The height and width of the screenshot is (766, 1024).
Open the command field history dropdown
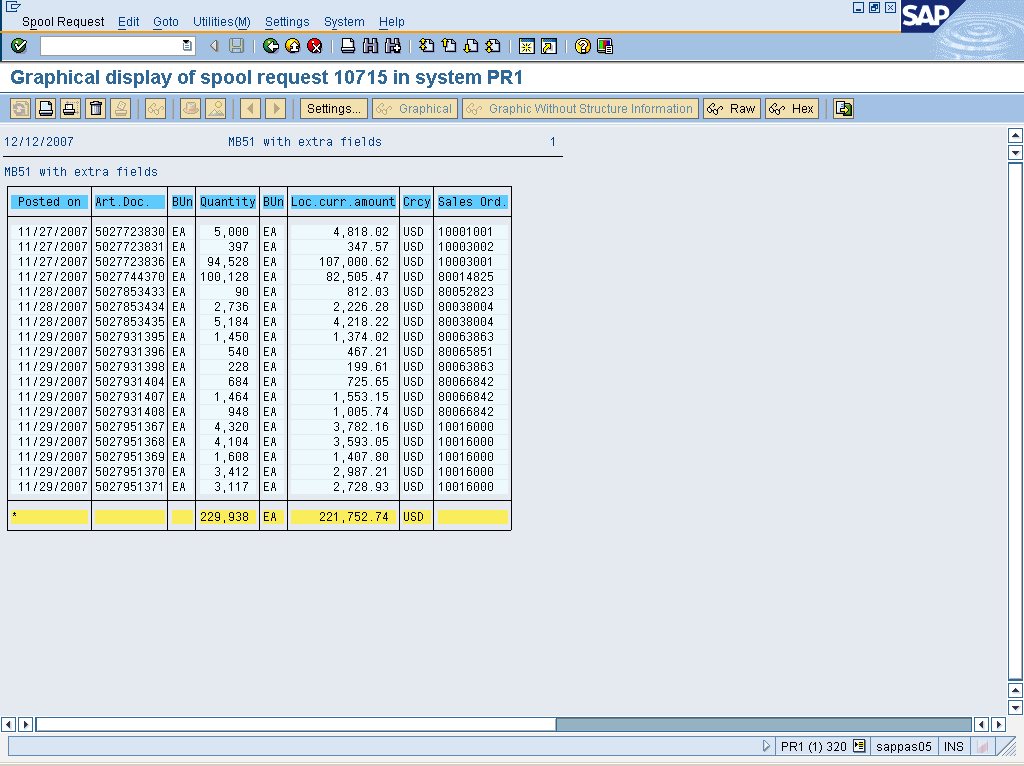pyautogui.click(x=187, y=46)
